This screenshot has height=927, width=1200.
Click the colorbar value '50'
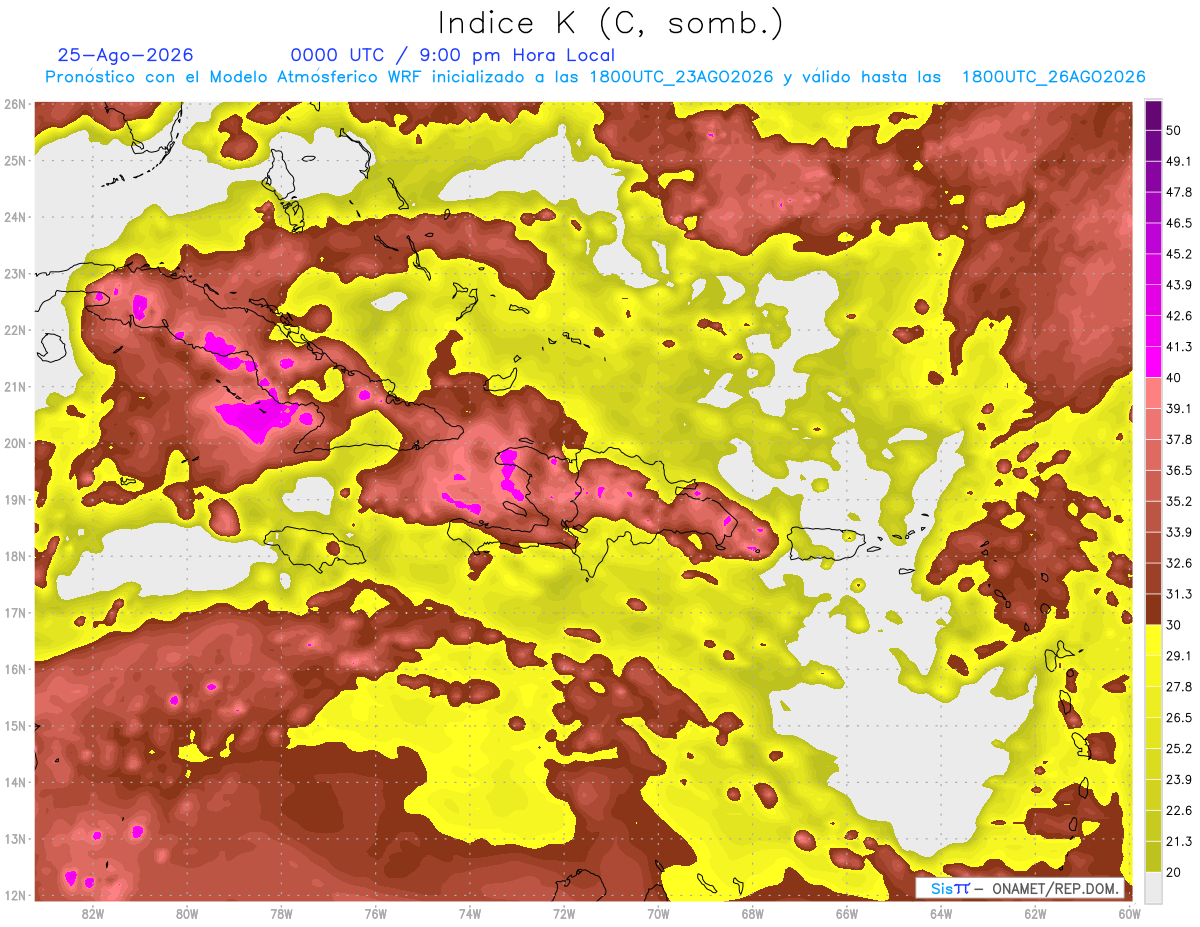1175,130
